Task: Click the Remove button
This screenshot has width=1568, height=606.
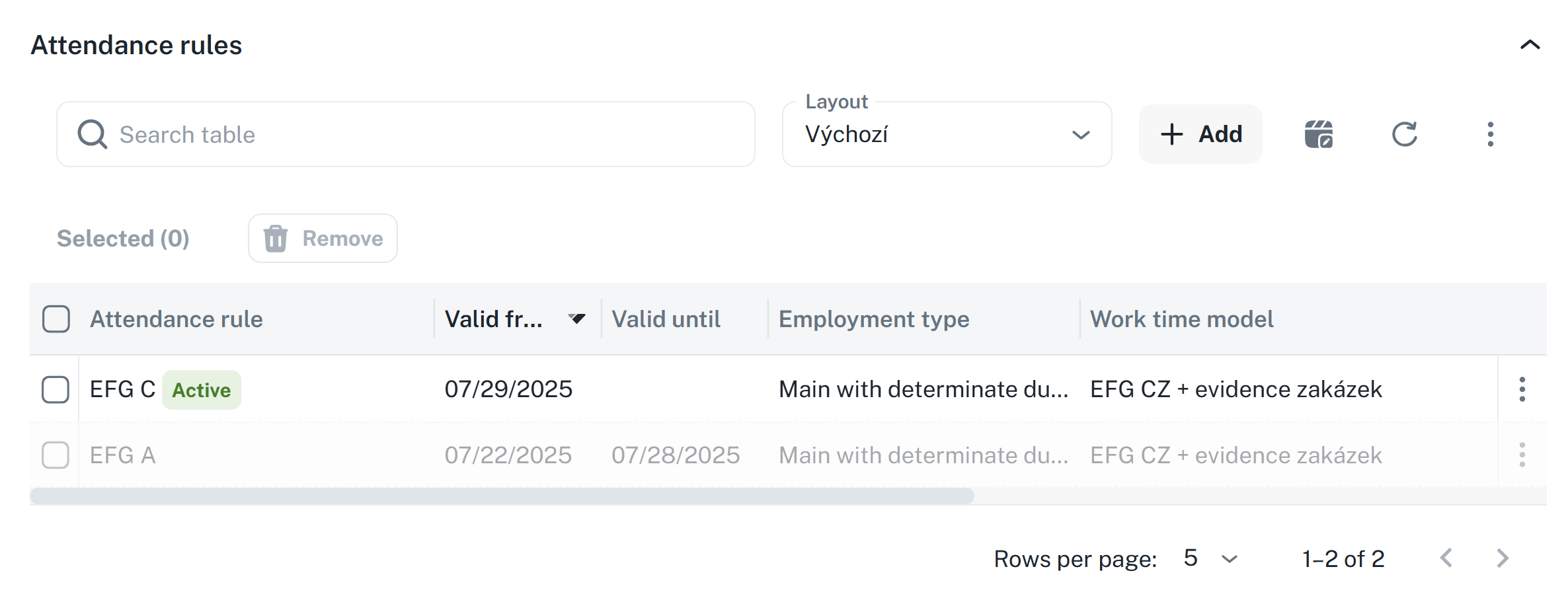Action: point(323,239)
